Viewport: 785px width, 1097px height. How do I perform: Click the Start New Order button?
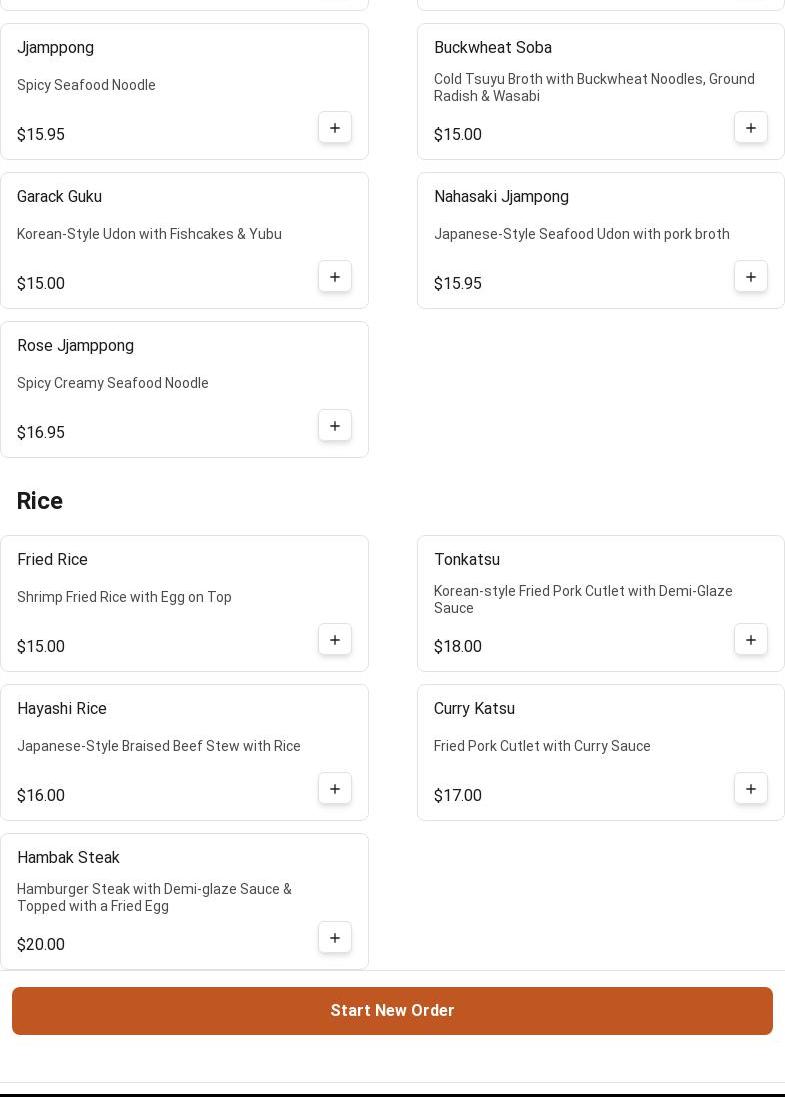click(x=392, y=1011)
